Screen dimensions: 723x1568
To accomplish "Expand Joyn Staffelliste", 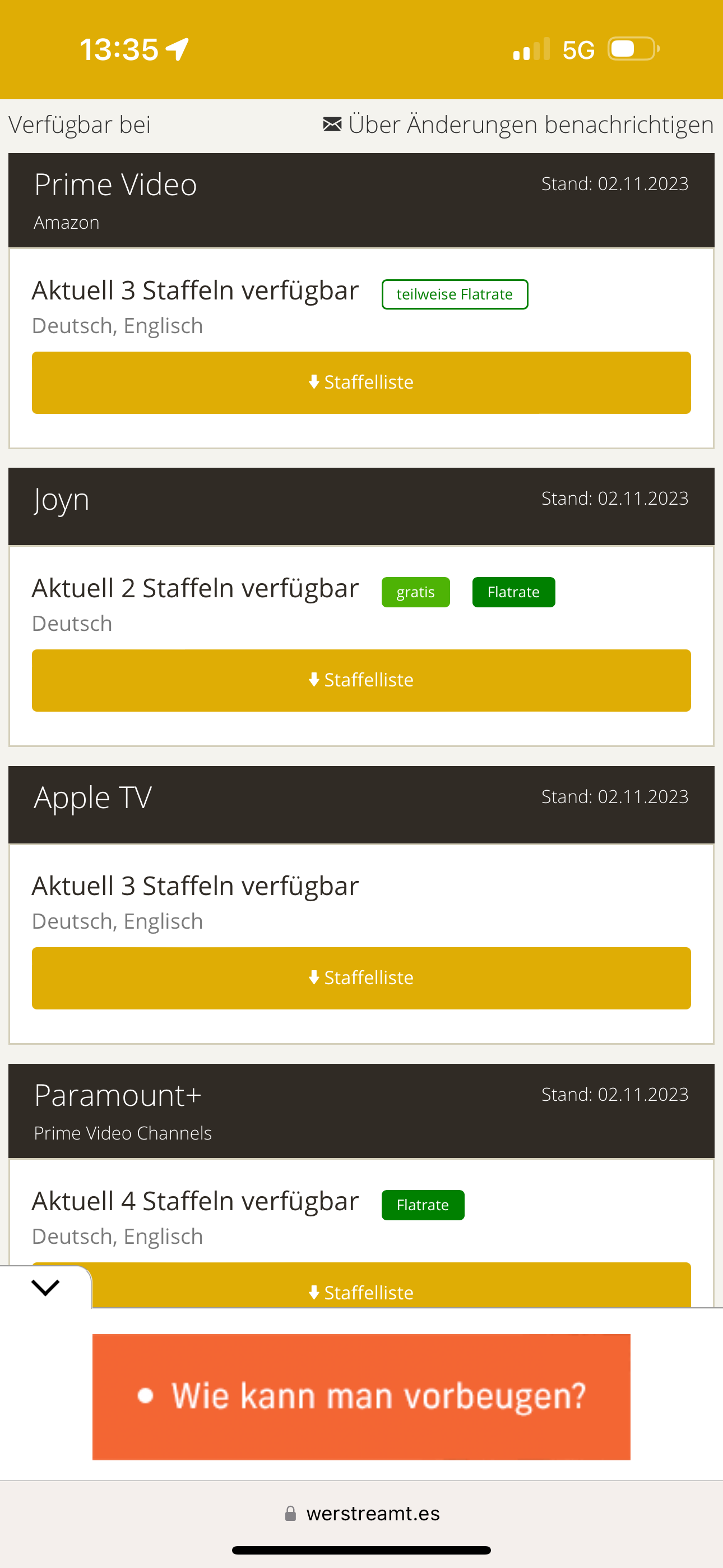I will click(361, 680).
